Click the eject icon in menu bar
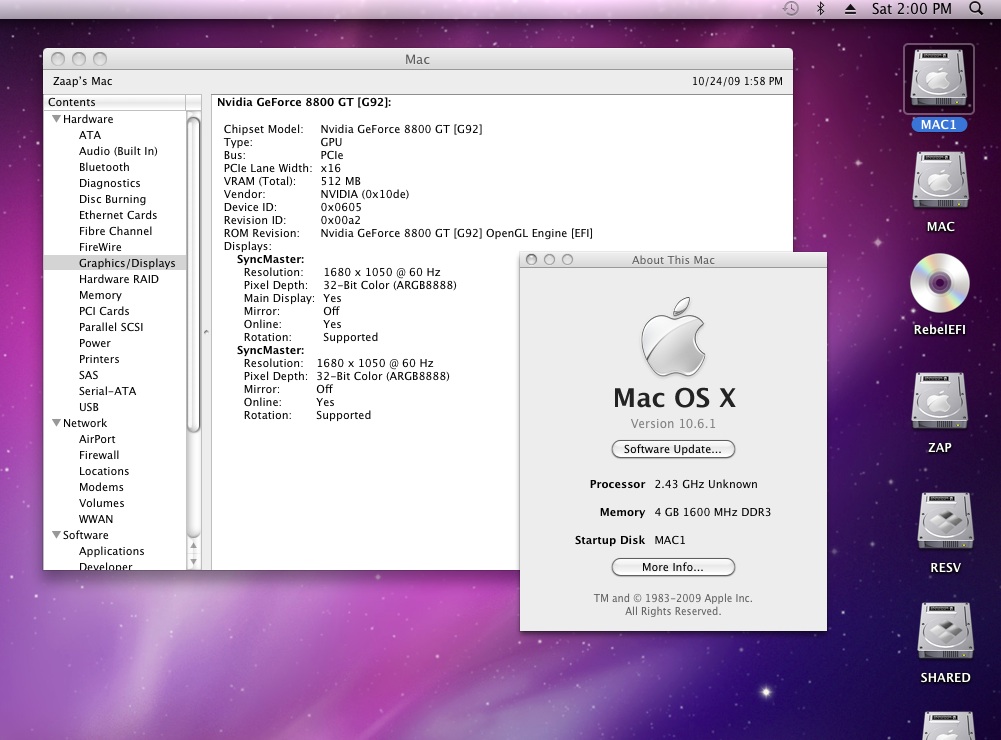 (x=850, y=9)
